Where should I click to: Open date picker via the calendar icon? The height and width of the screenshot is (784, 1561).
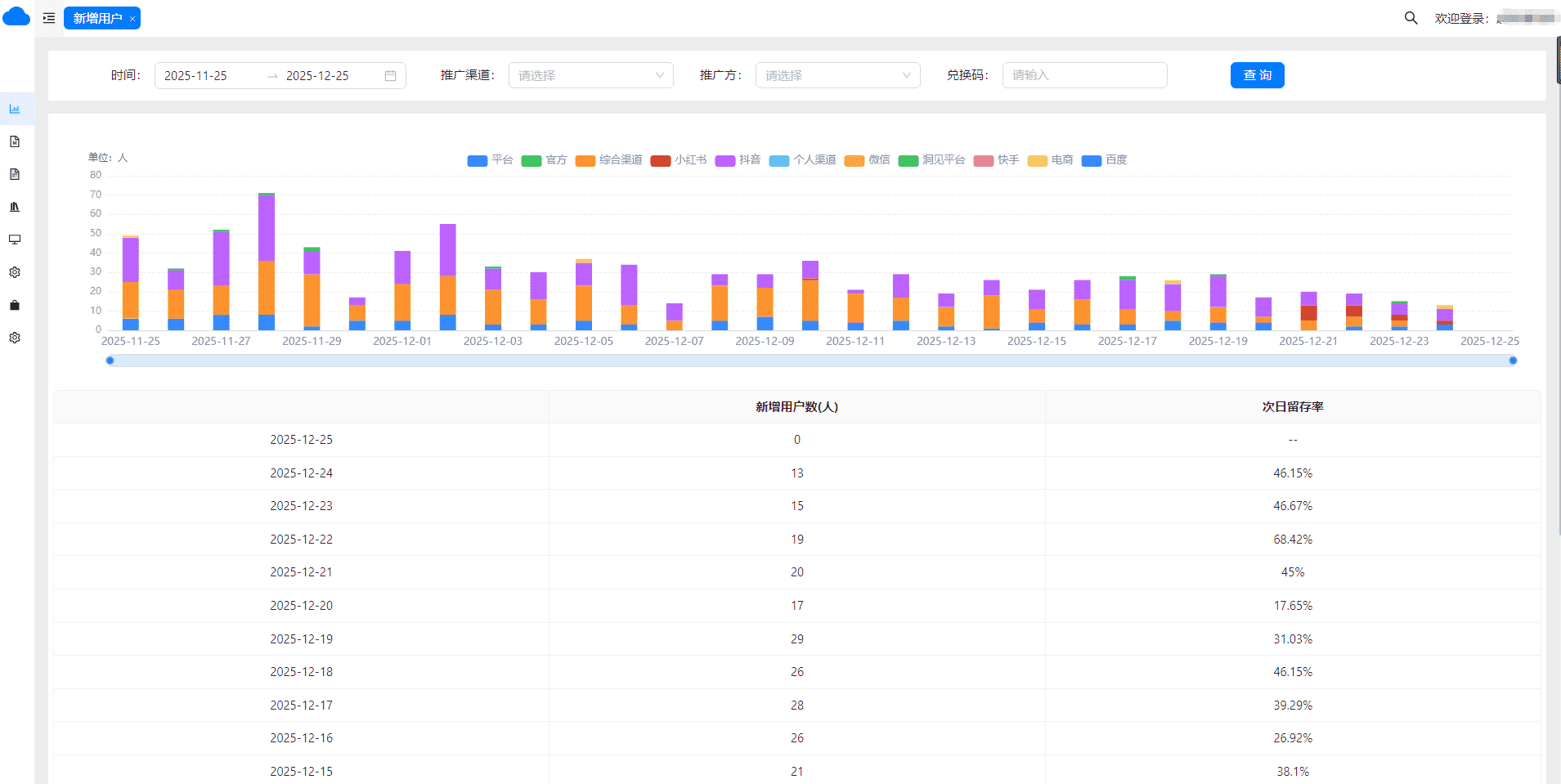click(x=390, y=75)
